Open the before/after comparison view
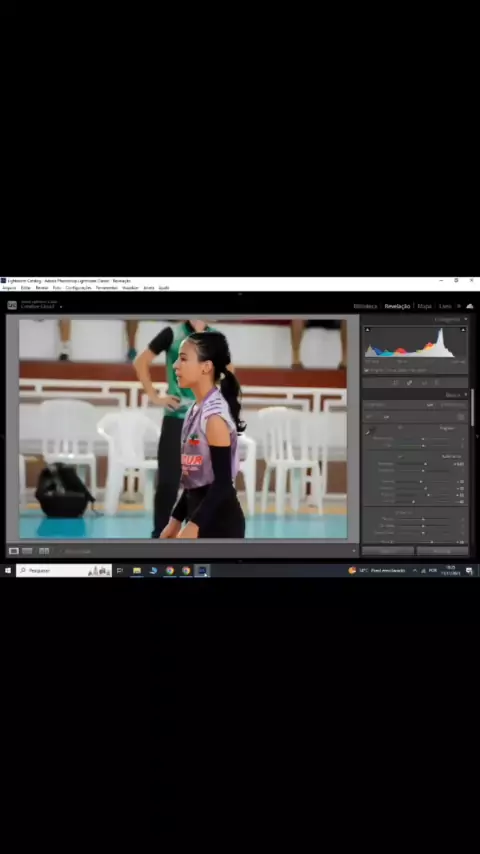 [44, 551]
